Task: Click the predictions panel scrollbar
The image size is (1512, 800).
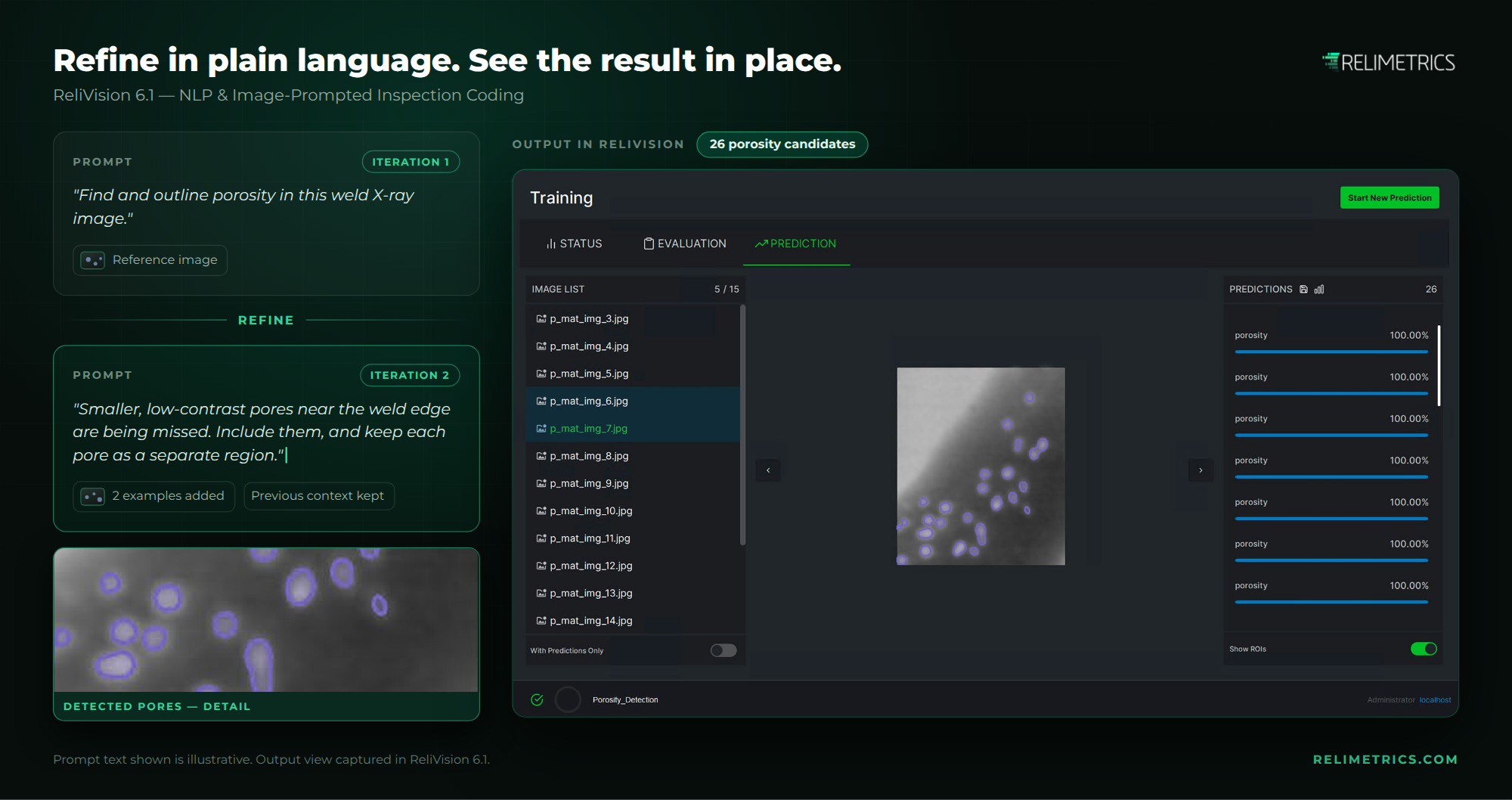Action: pyautogui.click(x=1439, y=365)
